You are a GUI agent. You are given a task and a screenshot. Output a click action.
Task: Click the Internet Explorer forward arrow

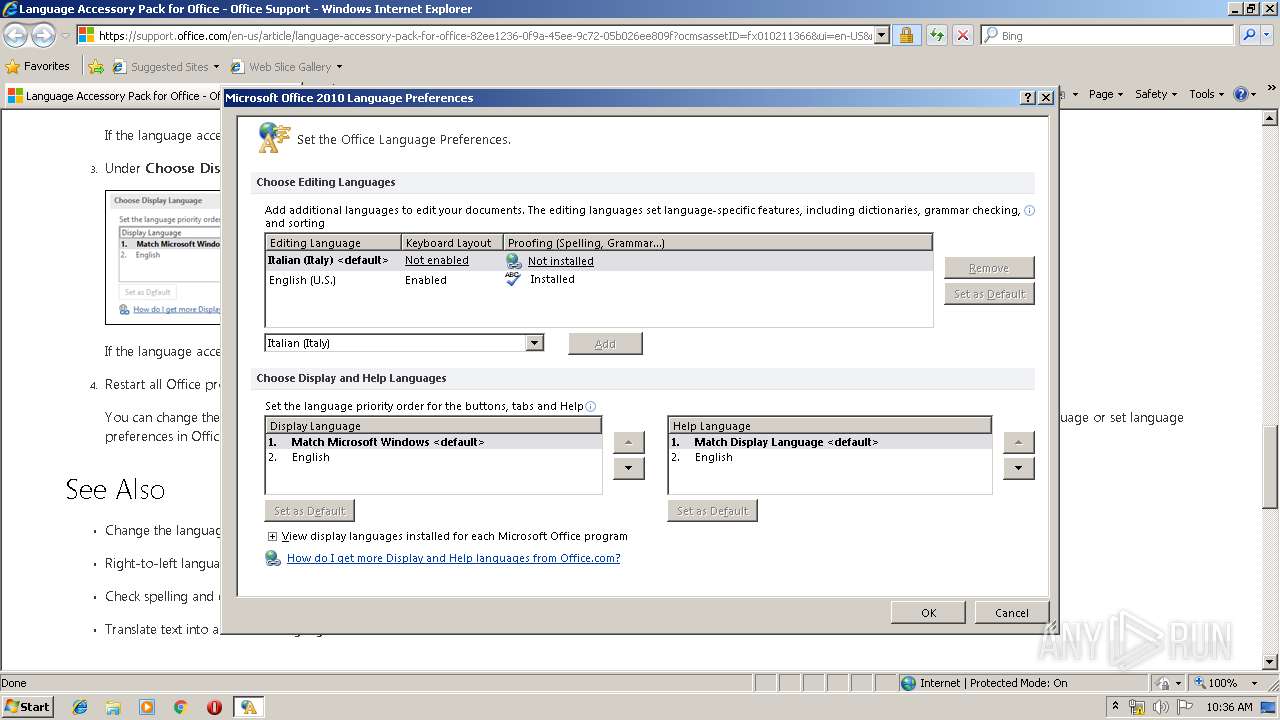(x=43, y=35)
